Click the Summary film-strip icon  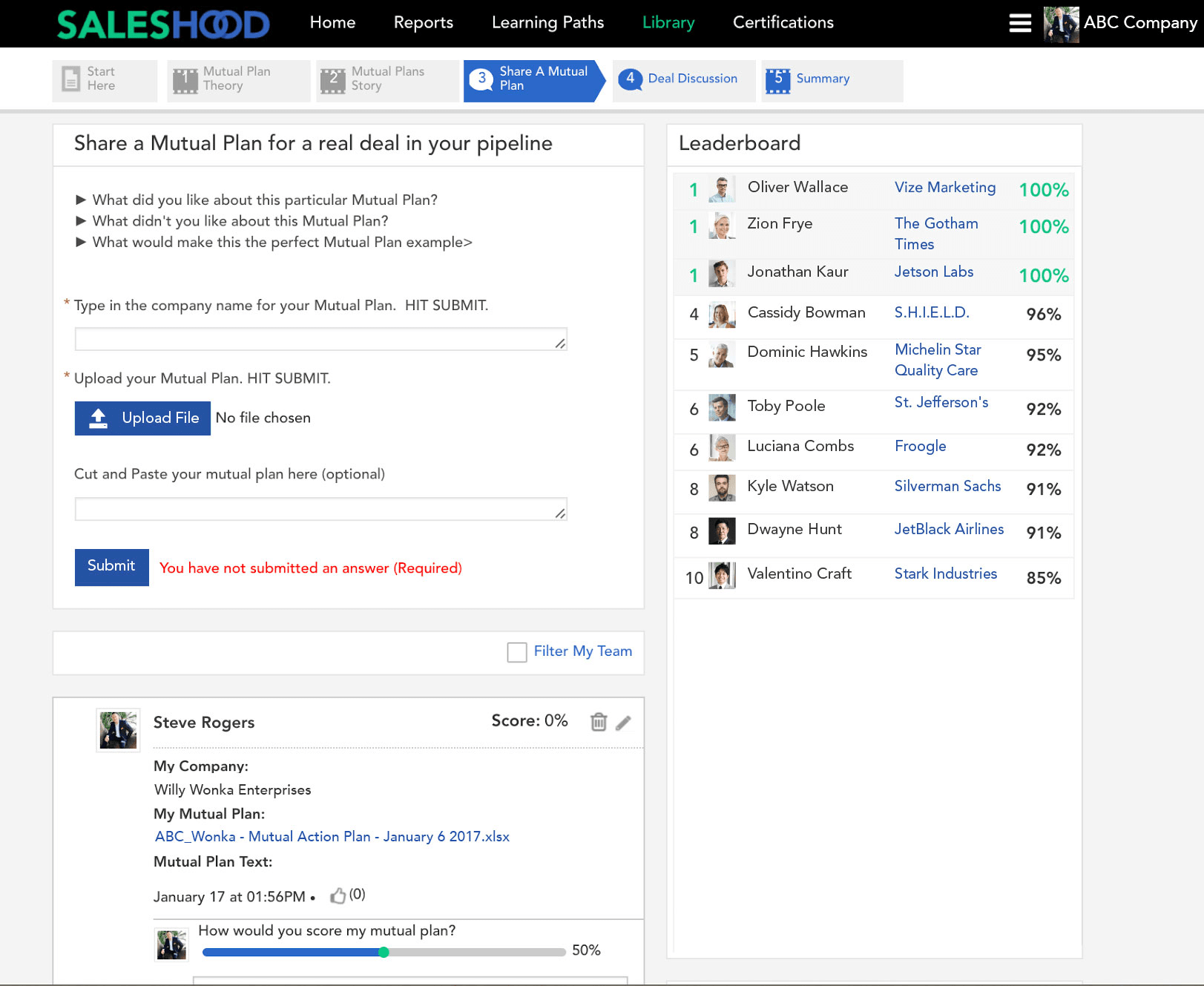778,80
